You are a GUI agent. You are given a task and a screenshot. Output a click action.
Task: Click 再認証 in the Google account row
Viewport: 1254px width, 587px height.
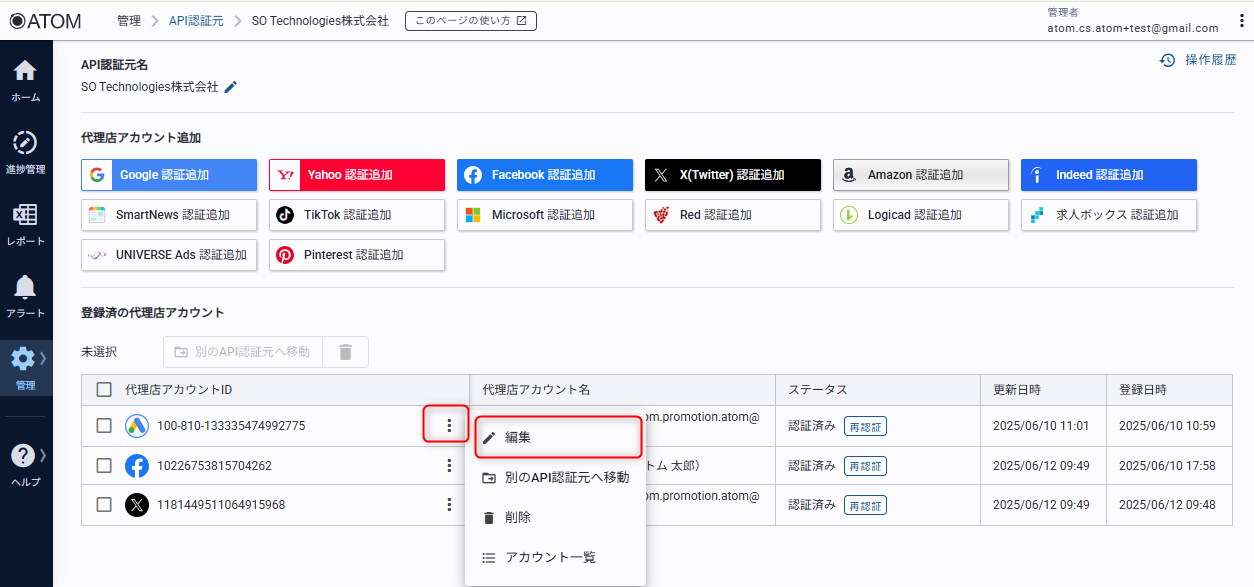pyautogui.click(x=865, y=427)
